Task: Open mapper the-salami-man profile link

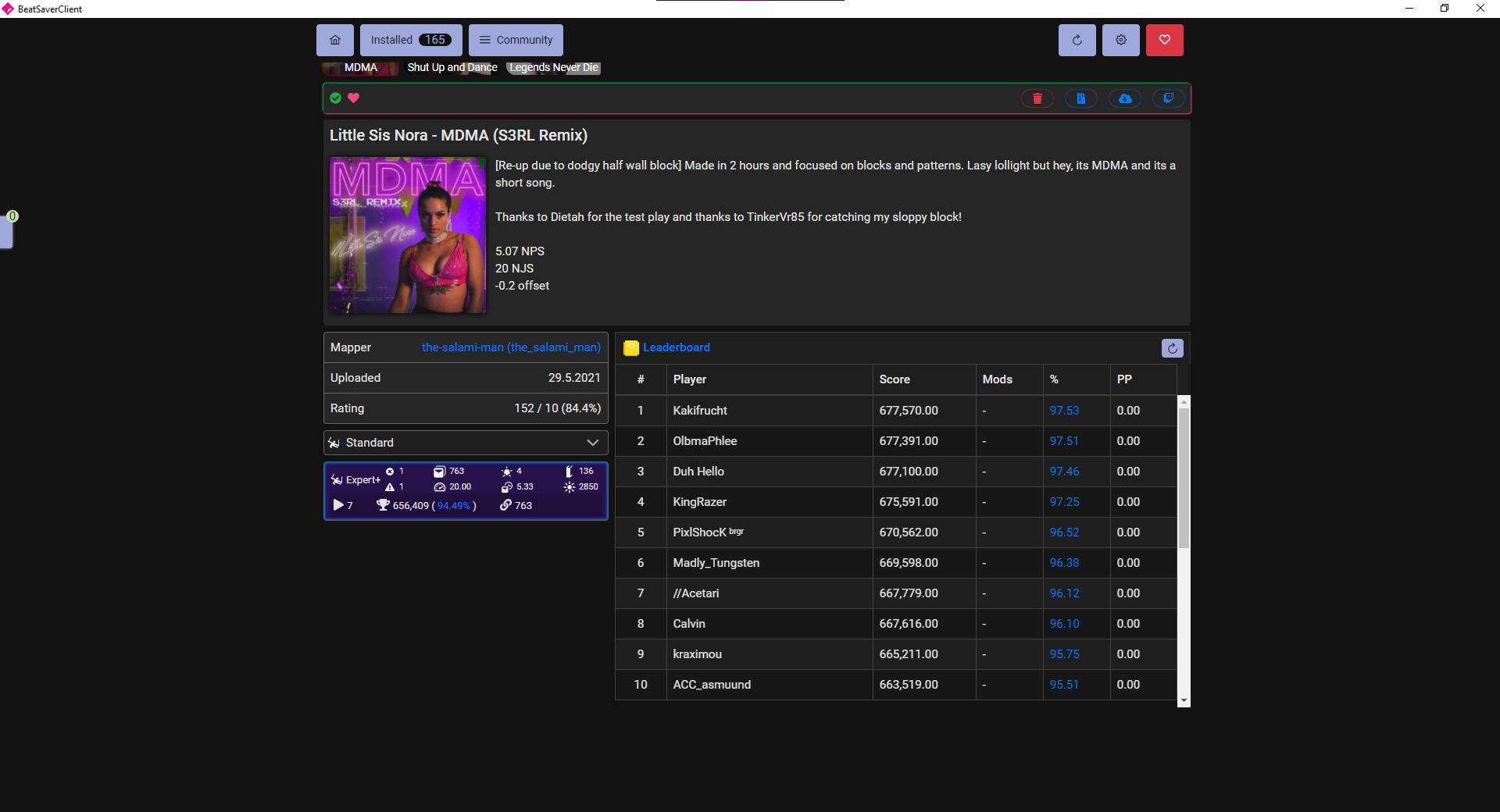Action: pyautogui.click(x=511, y=347)
